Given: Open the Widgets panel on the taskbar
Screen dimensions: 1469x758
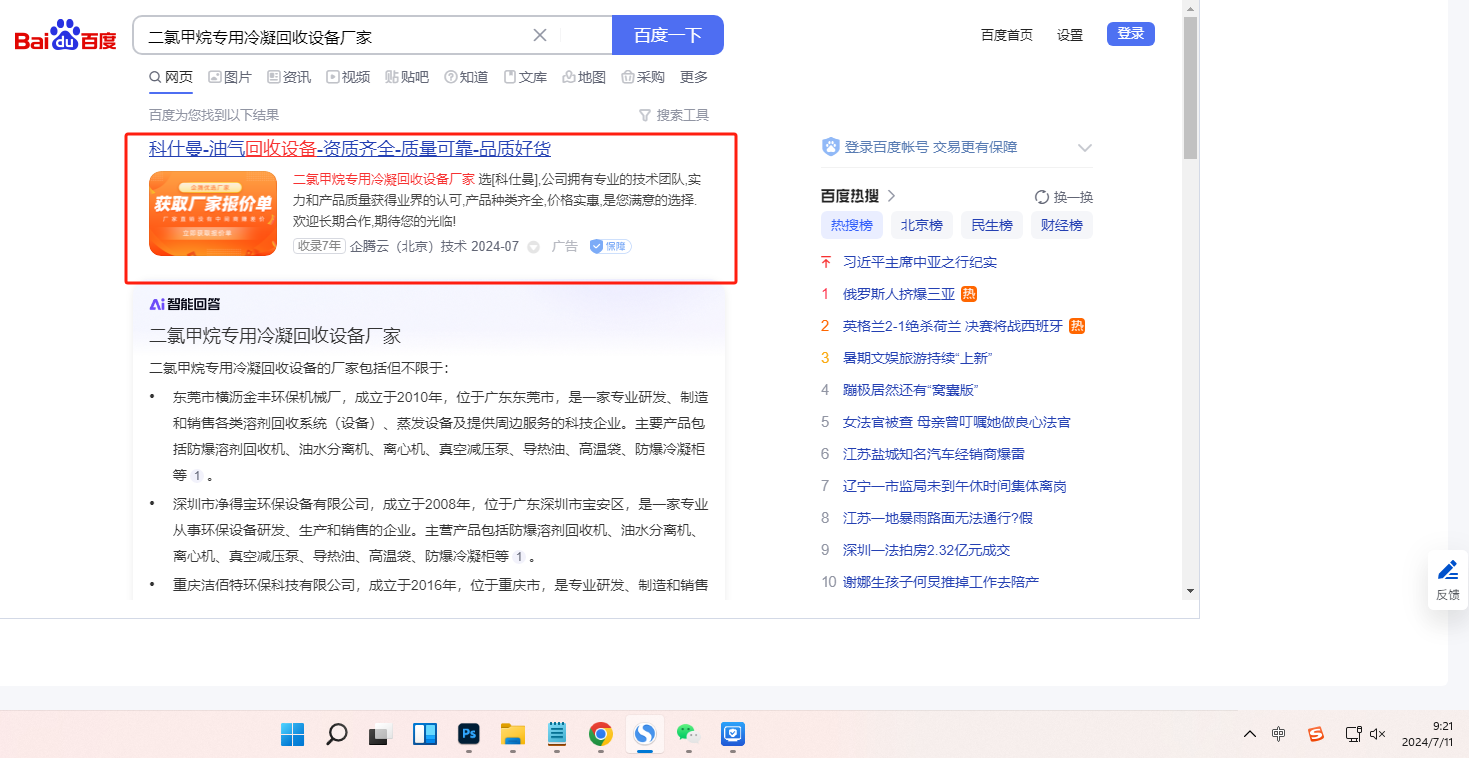Looking at the screenshot, I should tap(424, 734).
